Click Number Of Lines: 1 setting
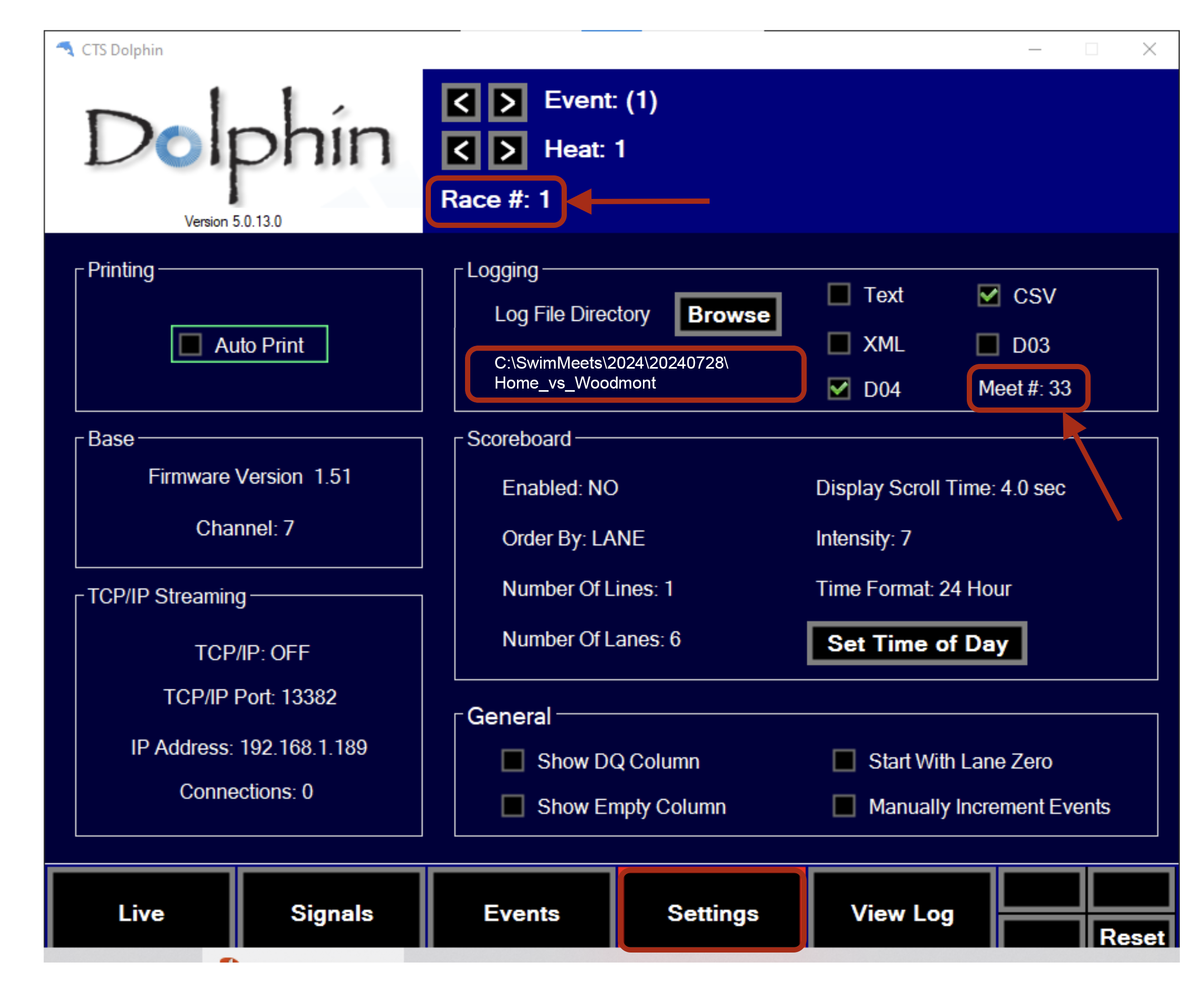Screen dimensions: 1204x983 [x=587, y=589]
